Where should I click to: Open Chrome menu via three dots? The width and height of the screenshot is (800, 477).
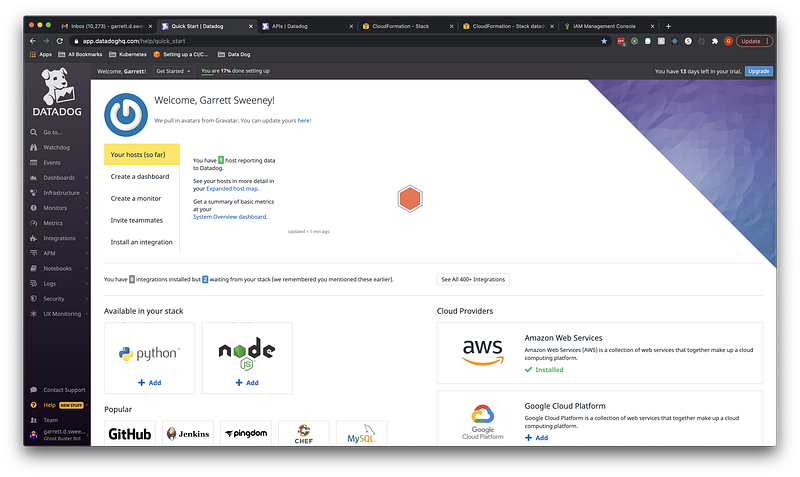point(767,41)
